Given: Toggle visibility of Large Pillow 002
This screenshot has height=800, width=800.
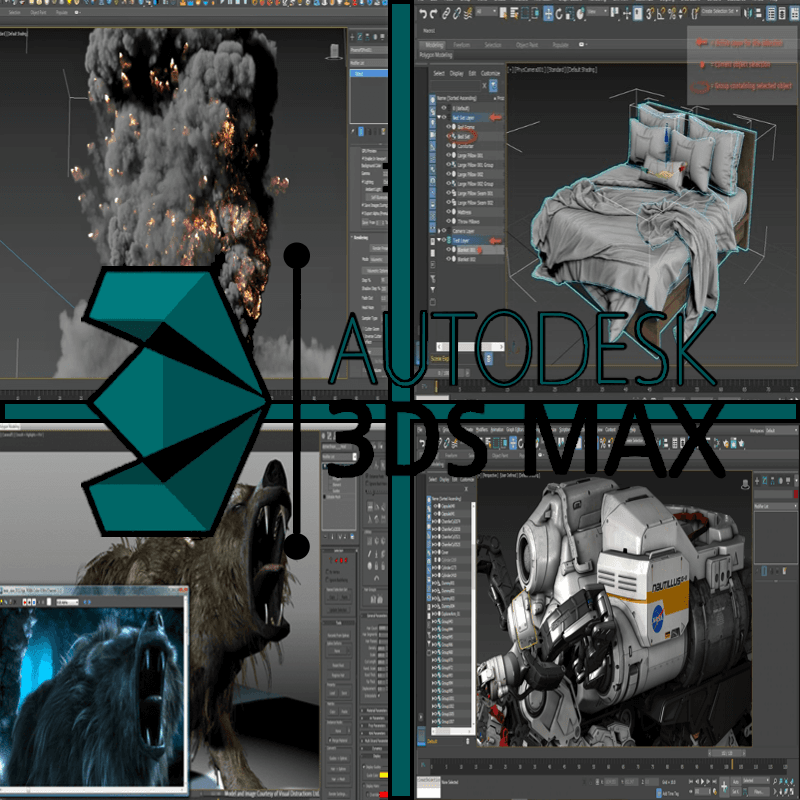Looking at the screenshot, I should (448, 174).
